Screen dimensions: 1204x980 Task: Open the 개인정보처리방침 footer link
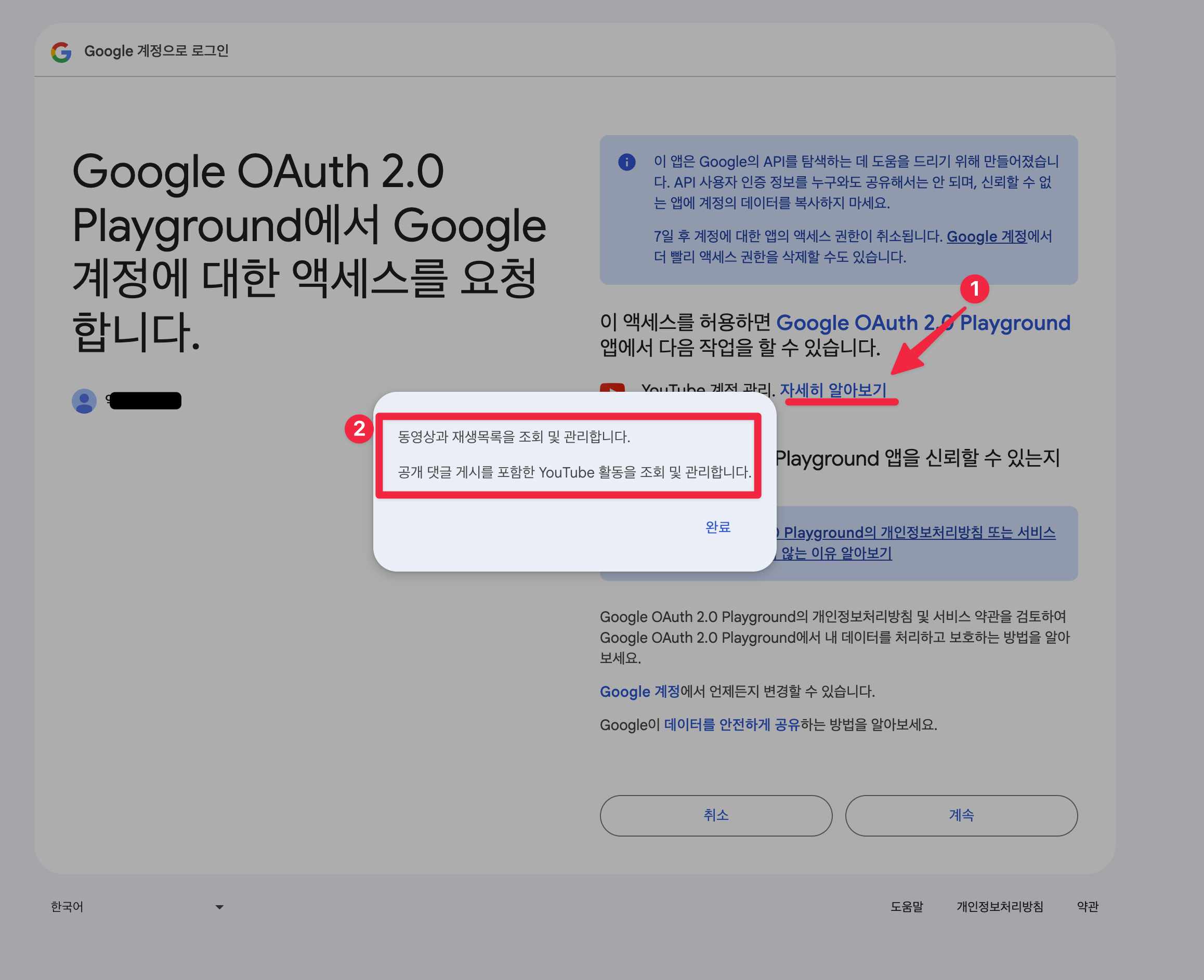coord(1000,907)
